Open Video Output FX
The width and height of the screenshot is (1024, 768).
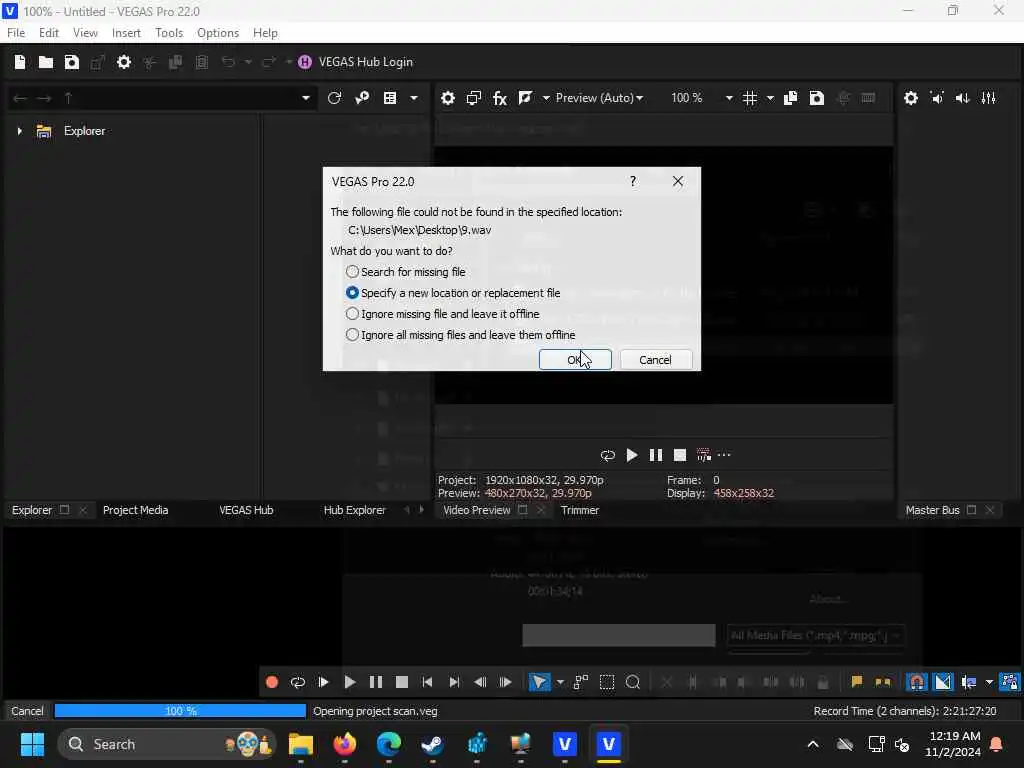[x=500, y=98]
